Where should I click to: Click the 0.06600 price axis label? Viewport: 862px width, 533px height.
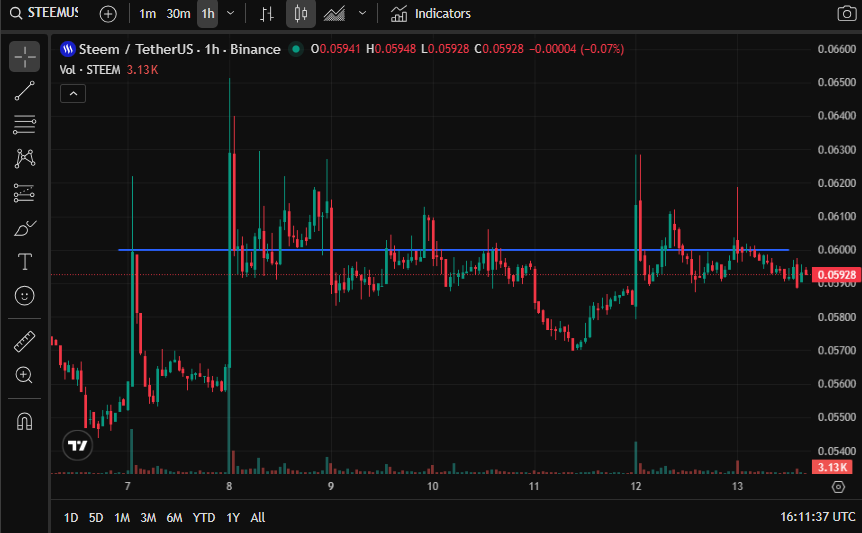click(837, 49)
